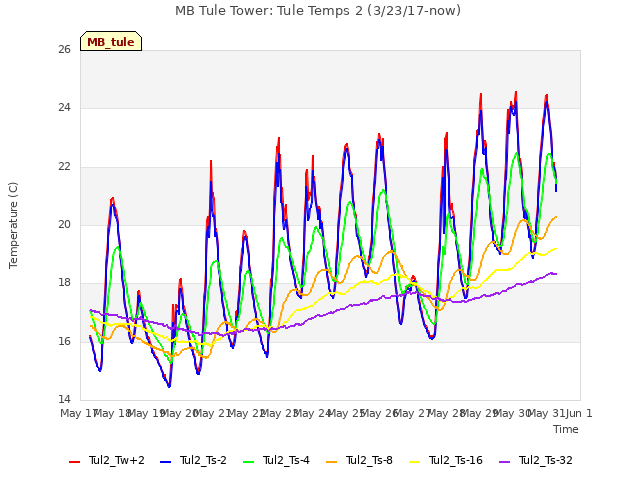Click the purple Tul2_Ts-32 legend swatch
Viewport: 640px width, 480px height.
(505, 461)
